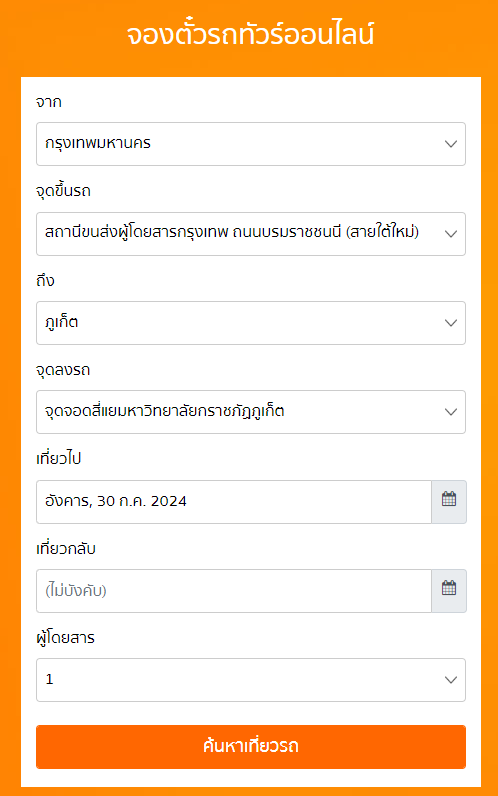This screenshot has width=498, height=796.
Task: Click the จาก field label
Action: tap(49, 102)
